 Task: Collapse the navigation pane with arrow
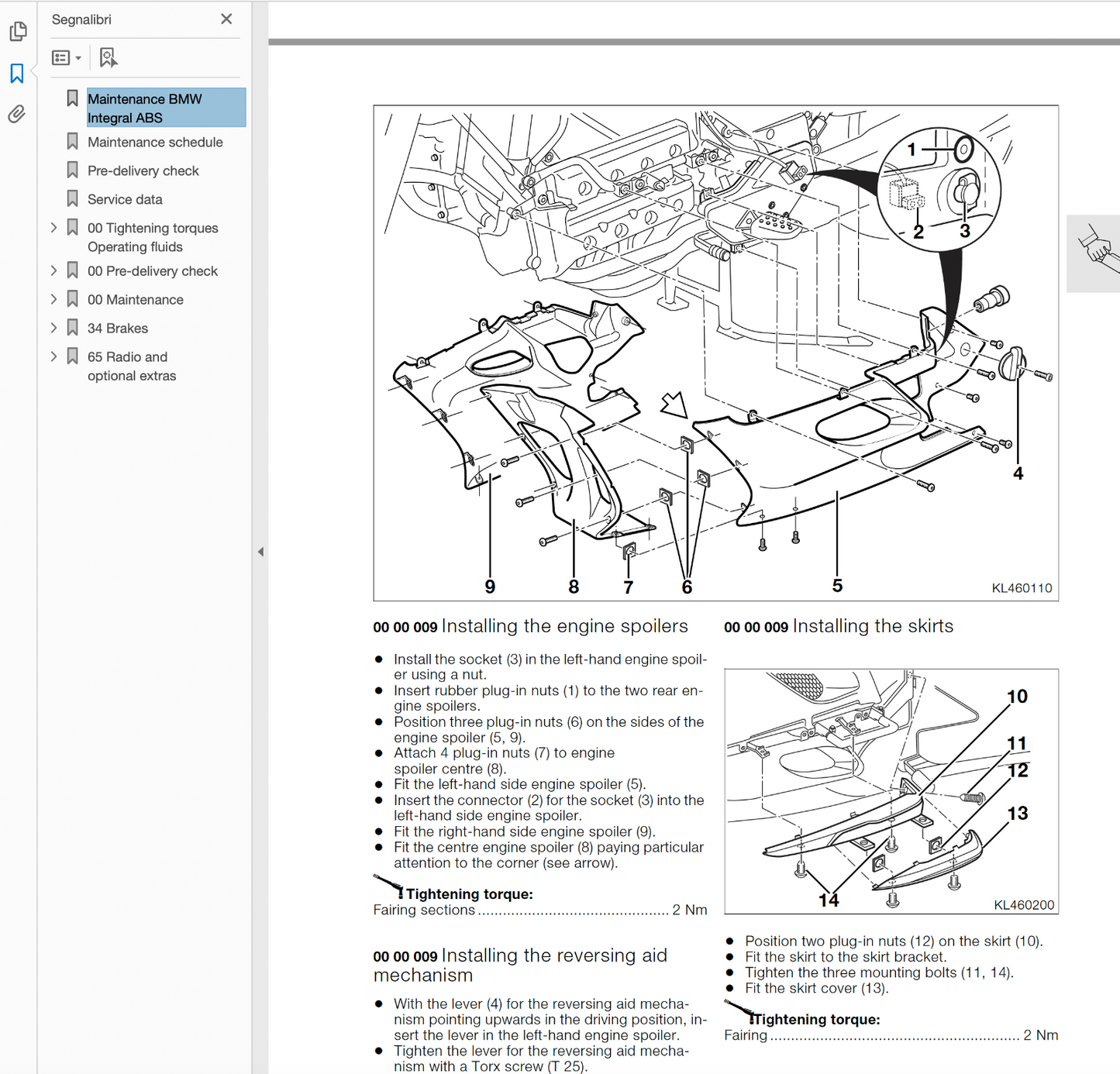click(x=260, y=552)
